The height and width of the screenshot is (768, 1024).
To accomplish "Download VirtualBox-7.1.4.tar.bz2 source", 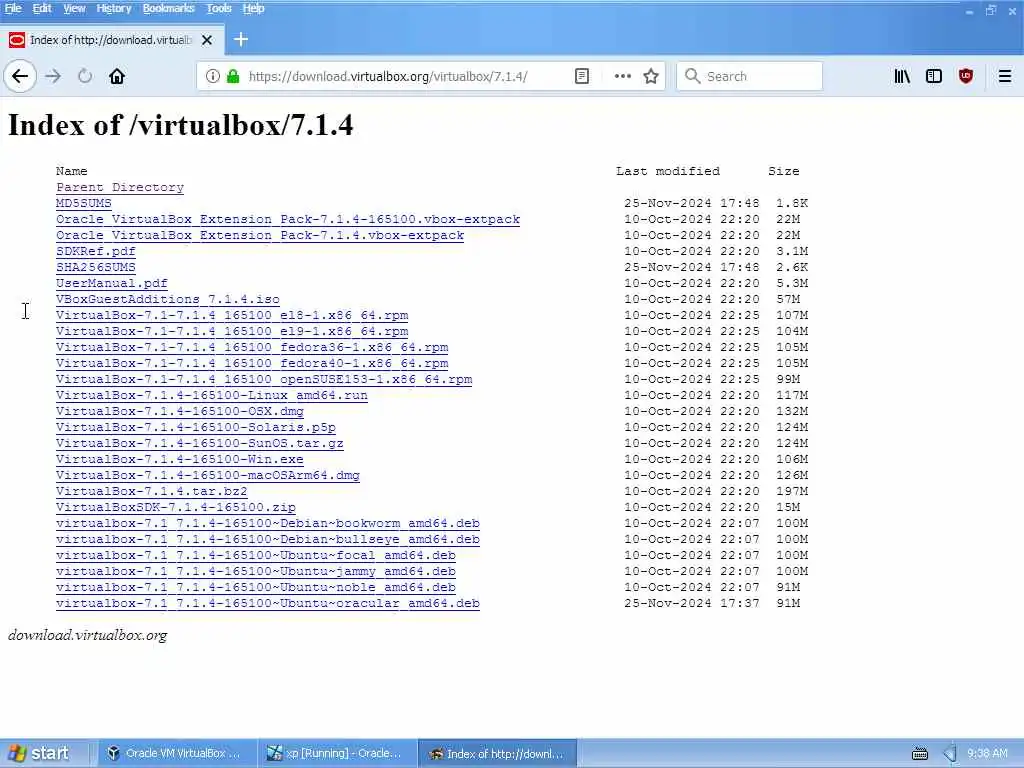I will pyautogui.click(x=152, y=491).
